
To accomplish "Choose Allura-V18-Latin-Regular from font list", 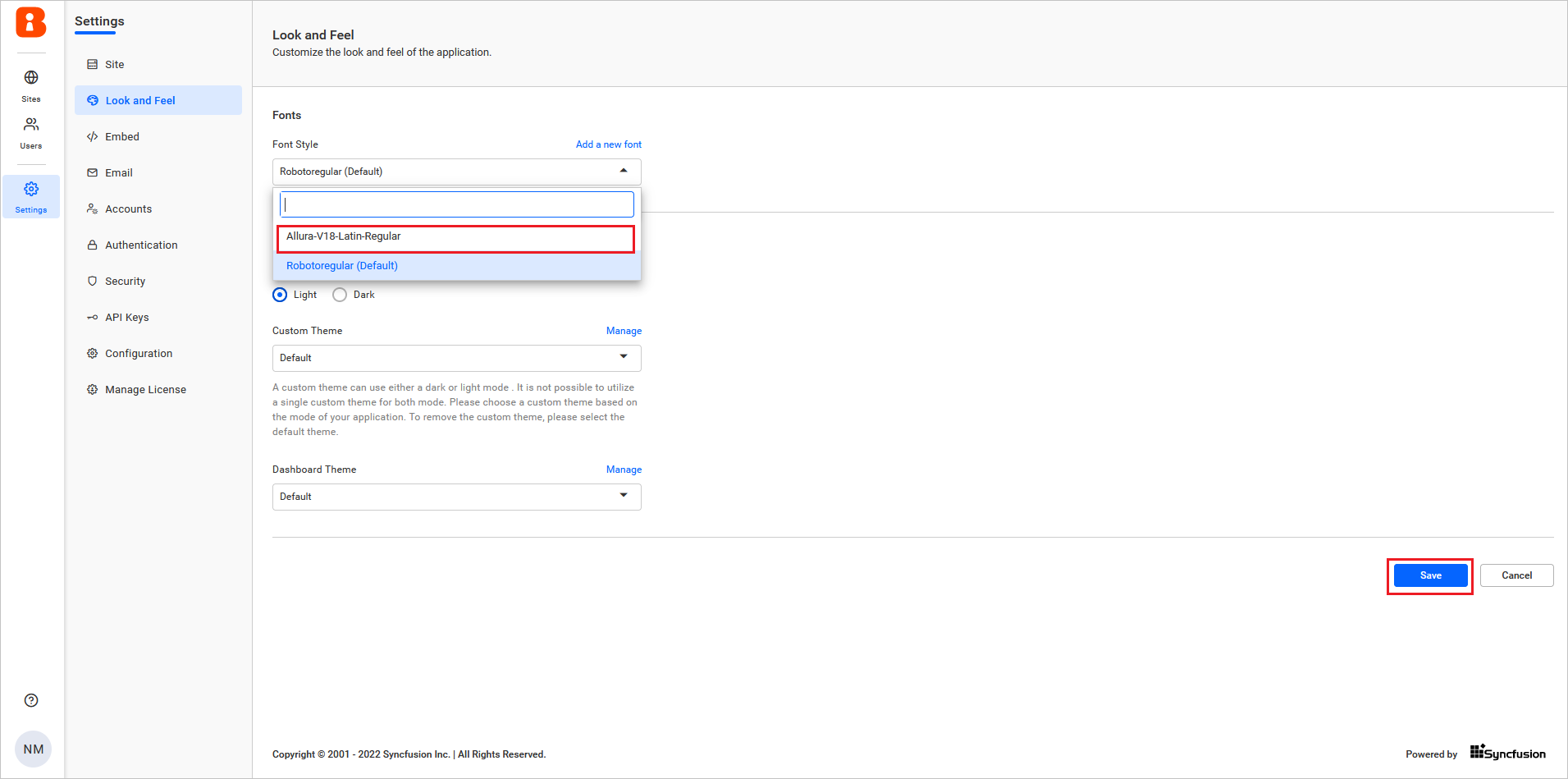I will (x=456, y=237).
